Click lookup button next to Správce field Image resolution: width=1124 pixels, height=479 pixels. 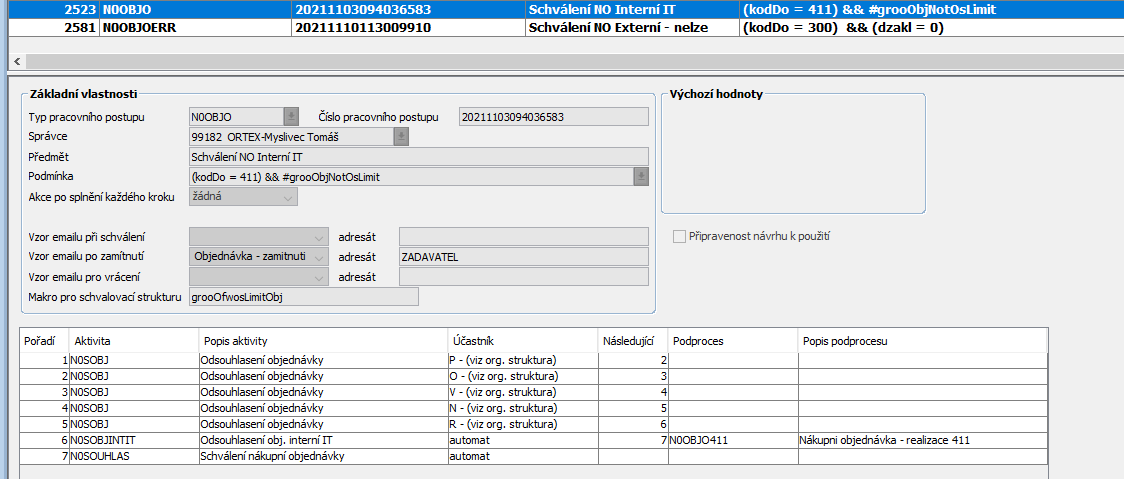pyautogui.click(x=401, y=136)
